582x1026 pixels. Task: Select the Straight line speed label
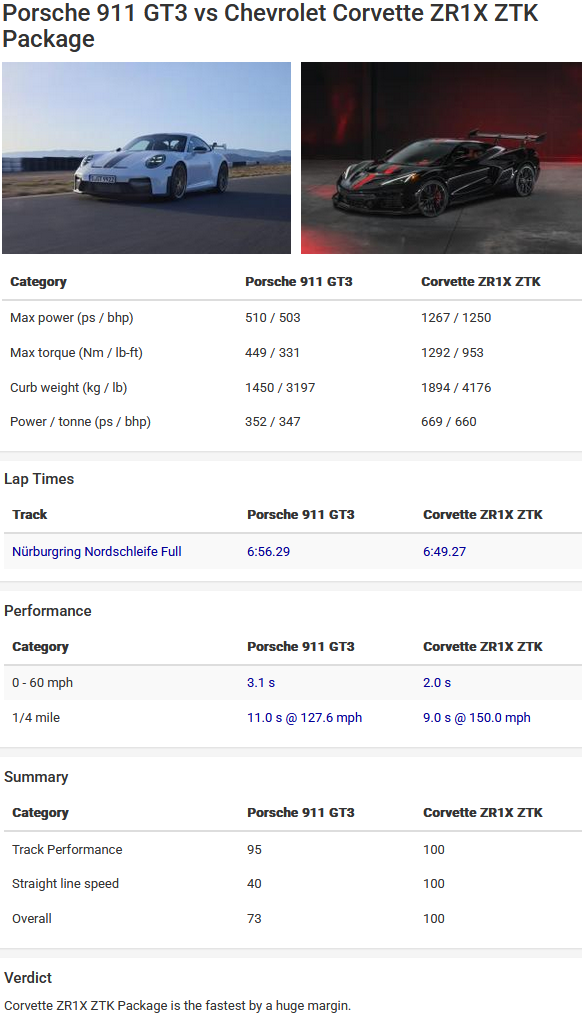[65, 884]
